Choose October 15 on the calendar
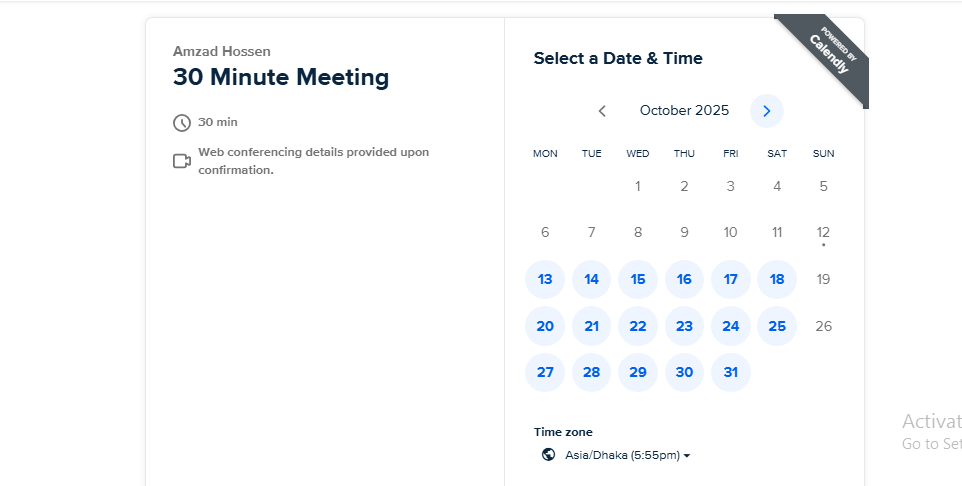This screenshot has width=962, height=486. tap(638, 279)
